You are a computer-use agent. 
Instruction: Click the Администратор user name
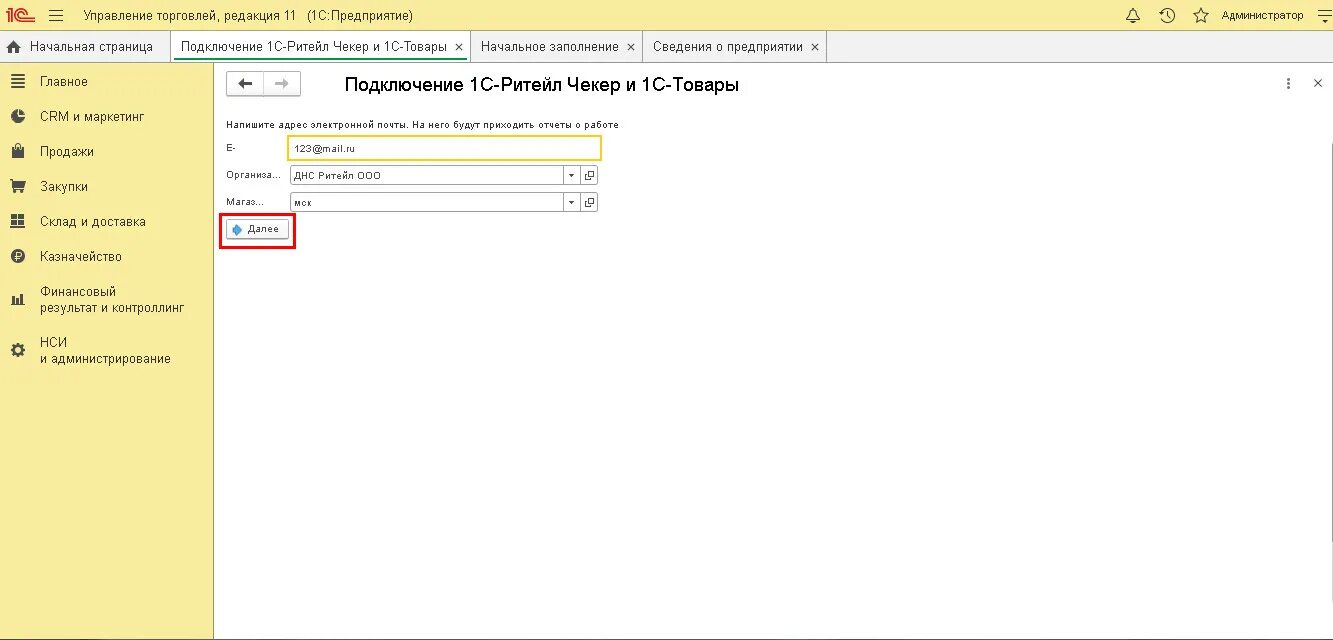tap(1262, 15)
